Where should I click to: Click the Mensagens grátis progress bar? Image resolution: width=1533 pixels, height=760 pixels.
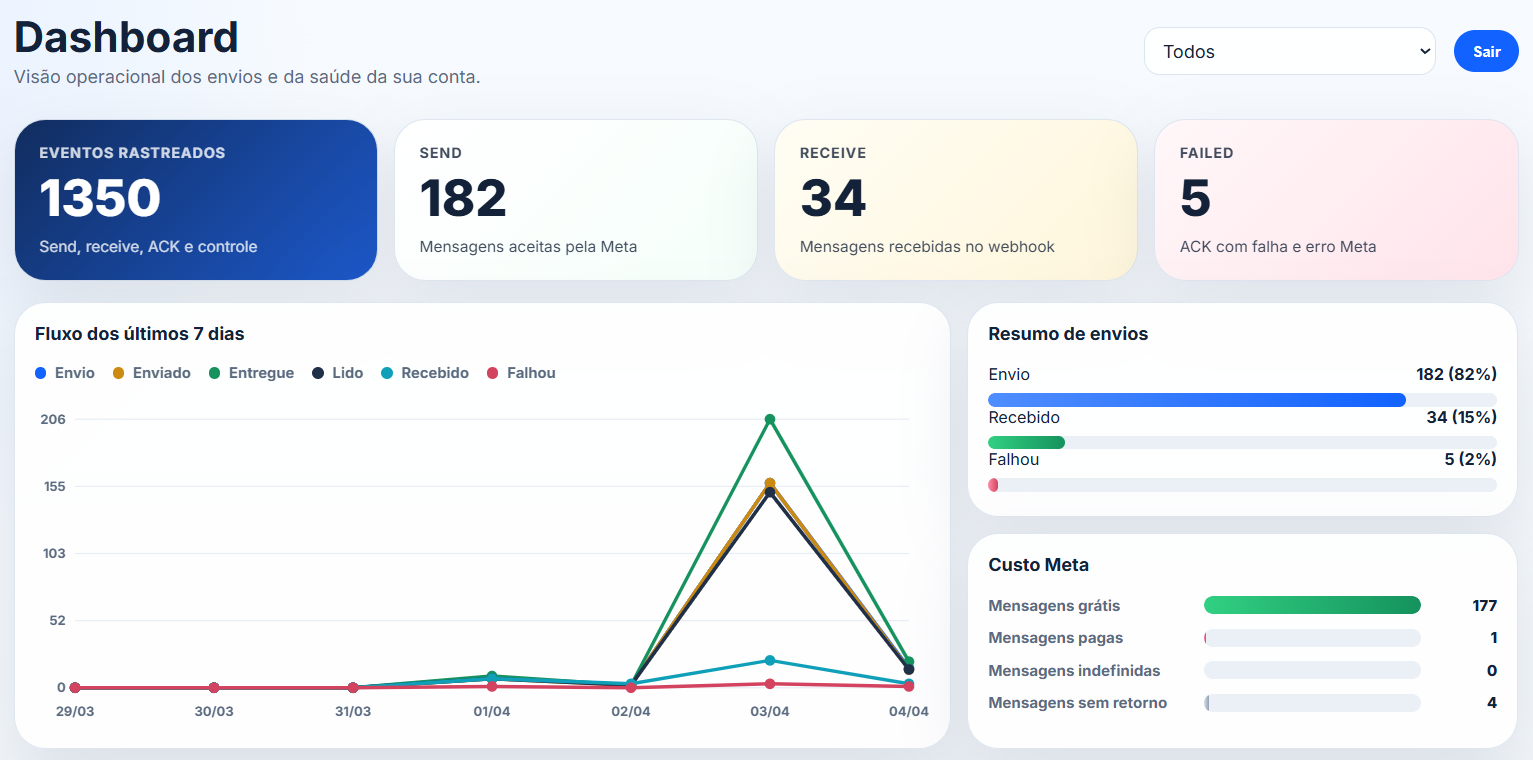click(x=1311, y=605)
